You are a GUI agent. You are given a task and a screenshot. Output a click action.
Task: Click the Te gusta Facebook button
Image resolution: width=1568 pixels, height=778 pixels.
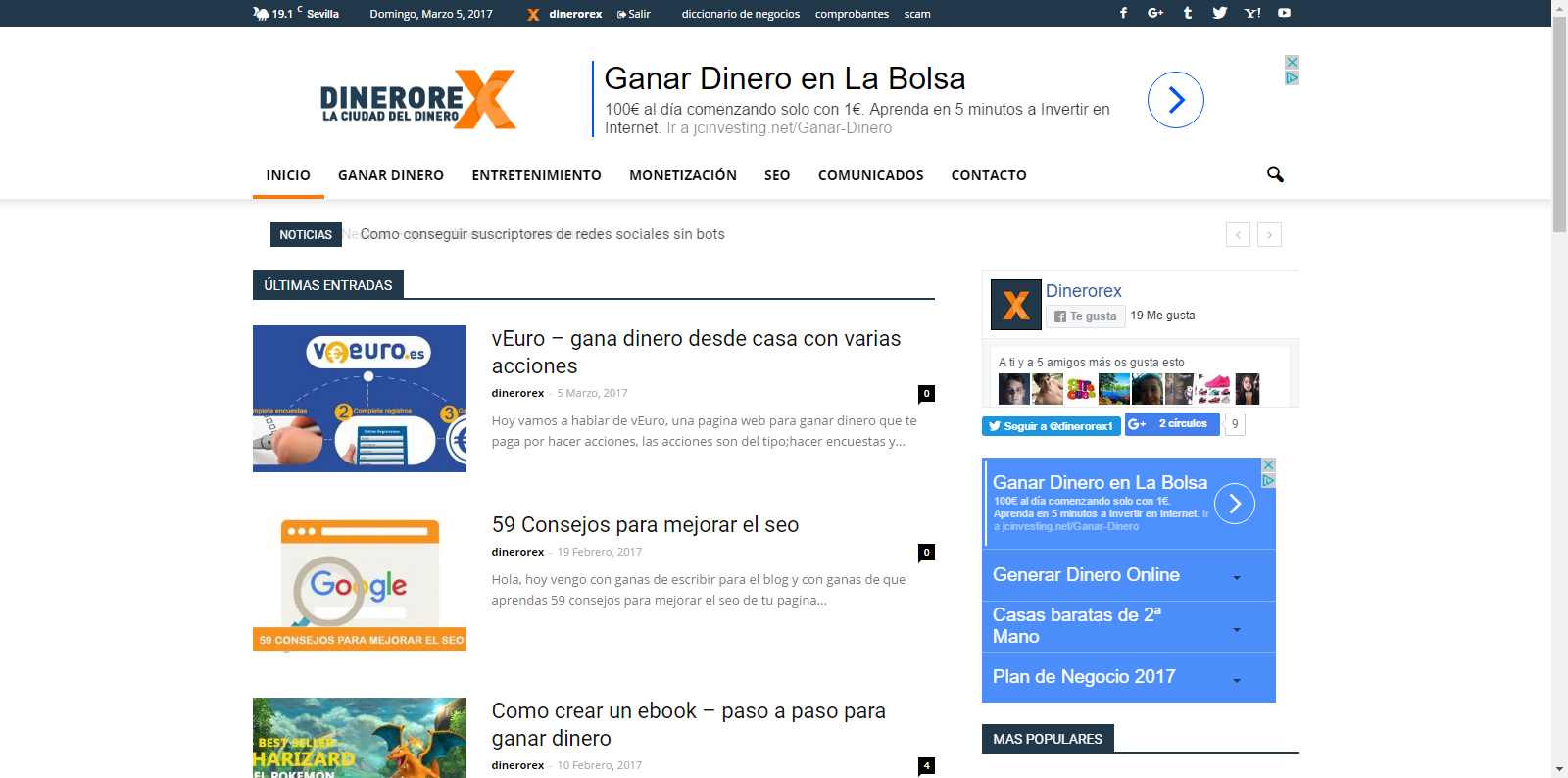coord(1086,316)
